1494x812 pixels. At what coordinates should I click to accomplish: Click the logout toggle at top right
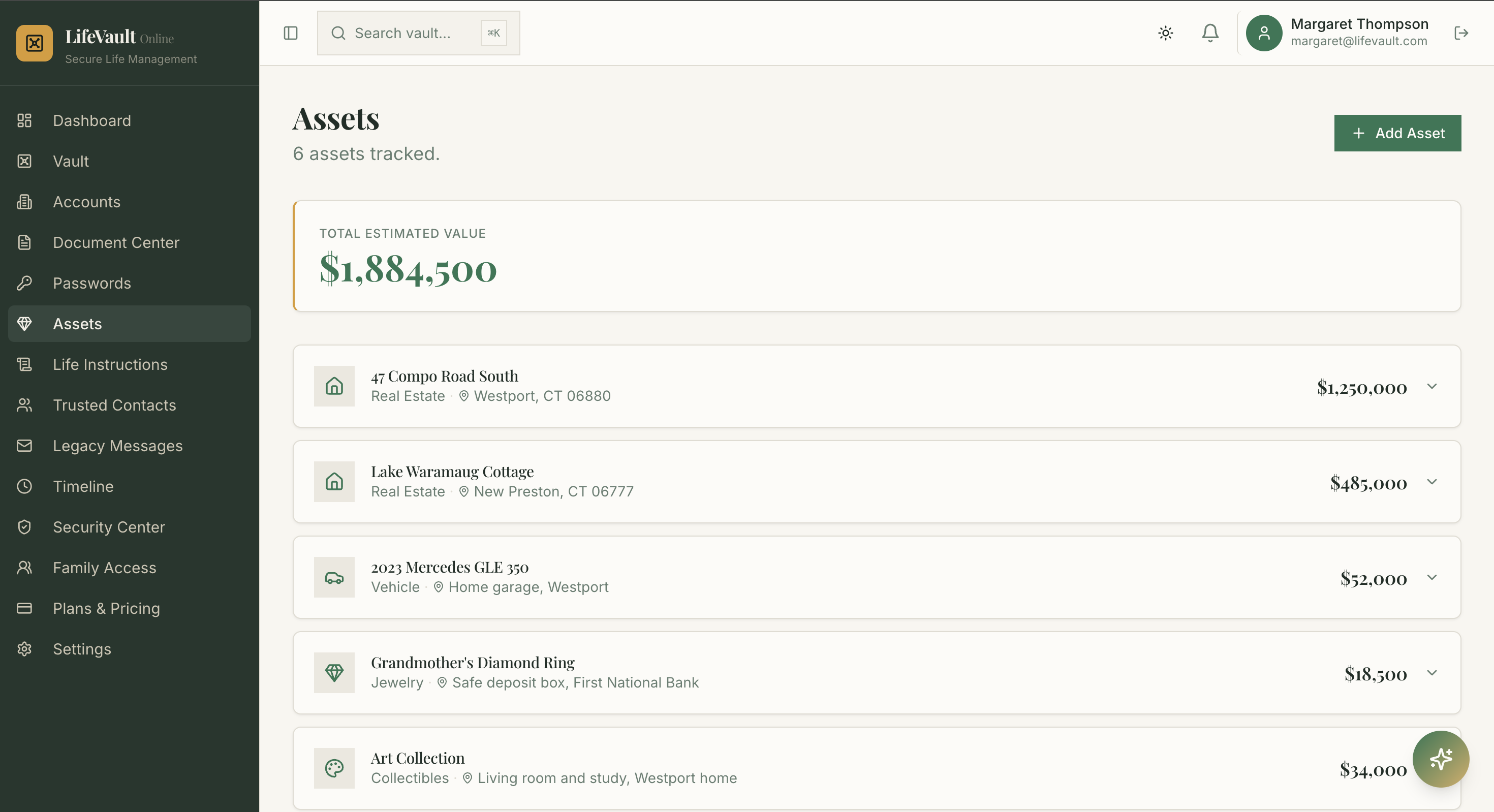click(x=1462, y=33)
